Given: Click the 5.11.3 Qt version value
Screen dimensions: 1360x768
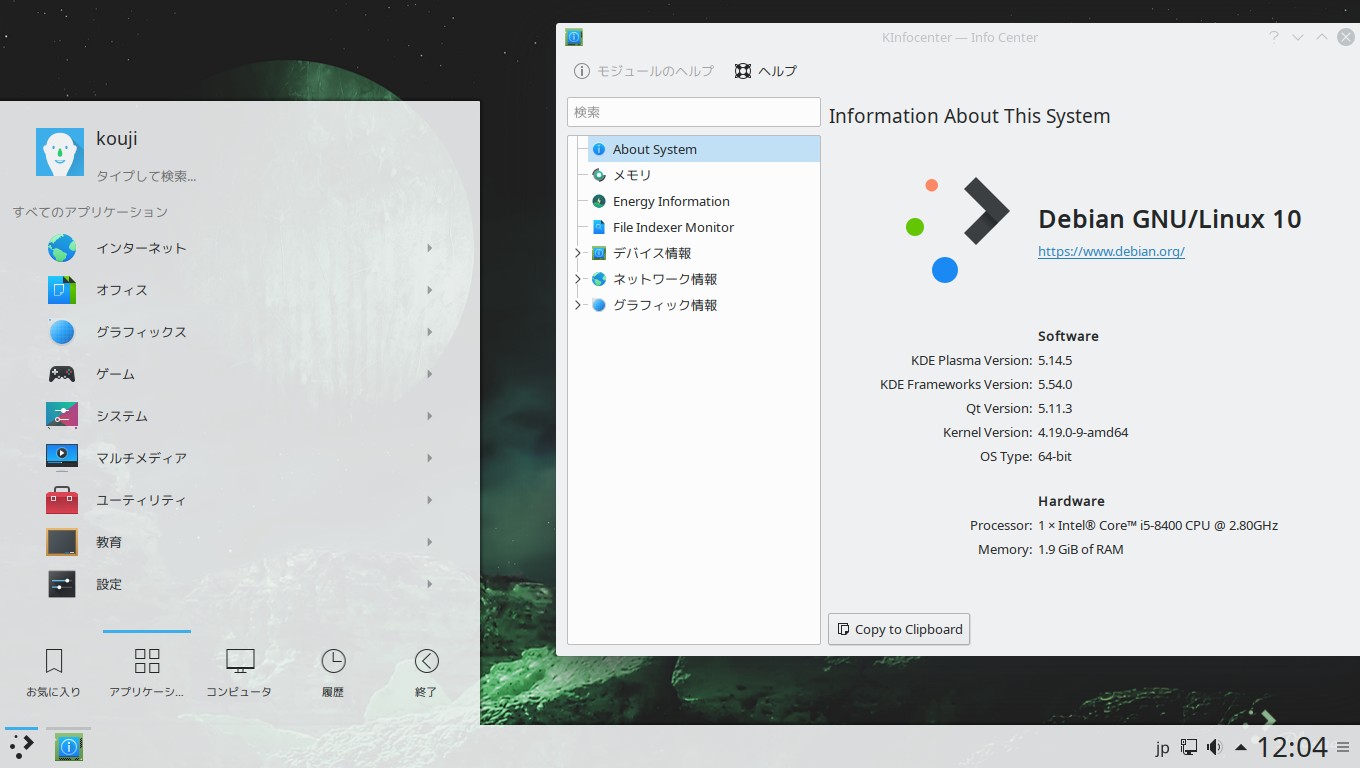Looking at the screenshot, I should [x=1055, y=408].
